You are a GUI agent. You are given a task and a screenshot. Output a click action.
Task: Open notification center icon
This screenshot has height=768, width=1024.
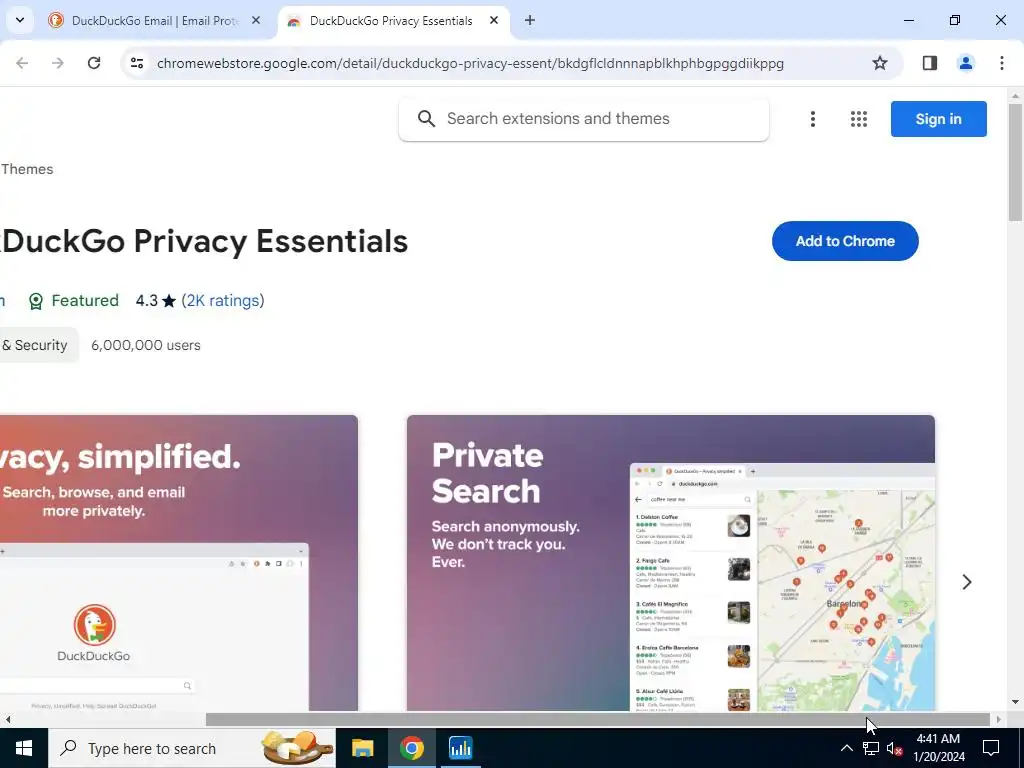(x=991, y=748)
